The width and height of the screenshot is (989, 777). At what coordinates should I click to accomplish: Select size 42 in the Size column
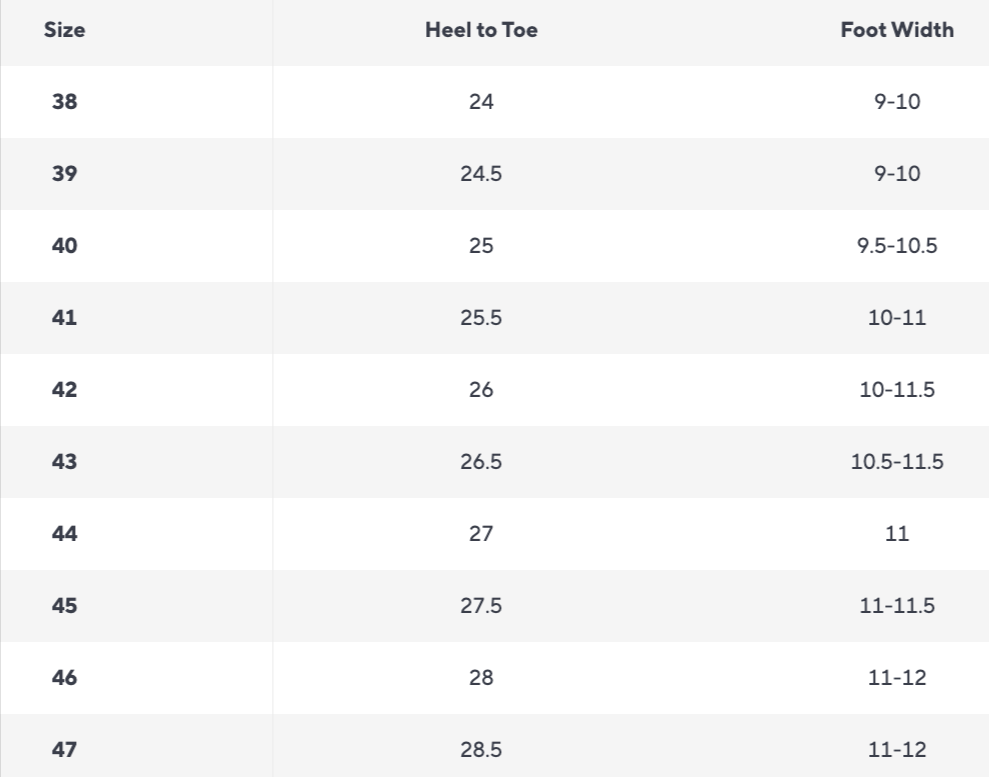tap(65, 390)
